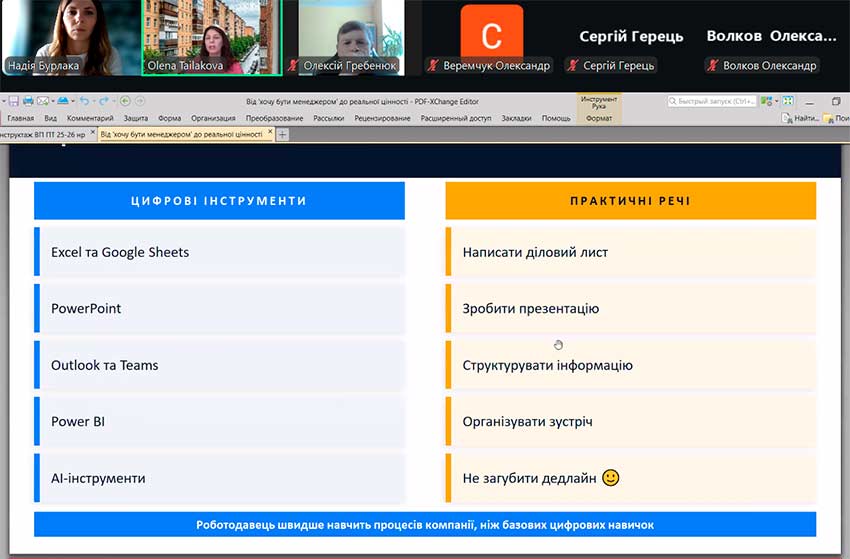This screenshot has height=559, width=850.
Task: Go to next view gray arrow
Action: tap(140, 101)
